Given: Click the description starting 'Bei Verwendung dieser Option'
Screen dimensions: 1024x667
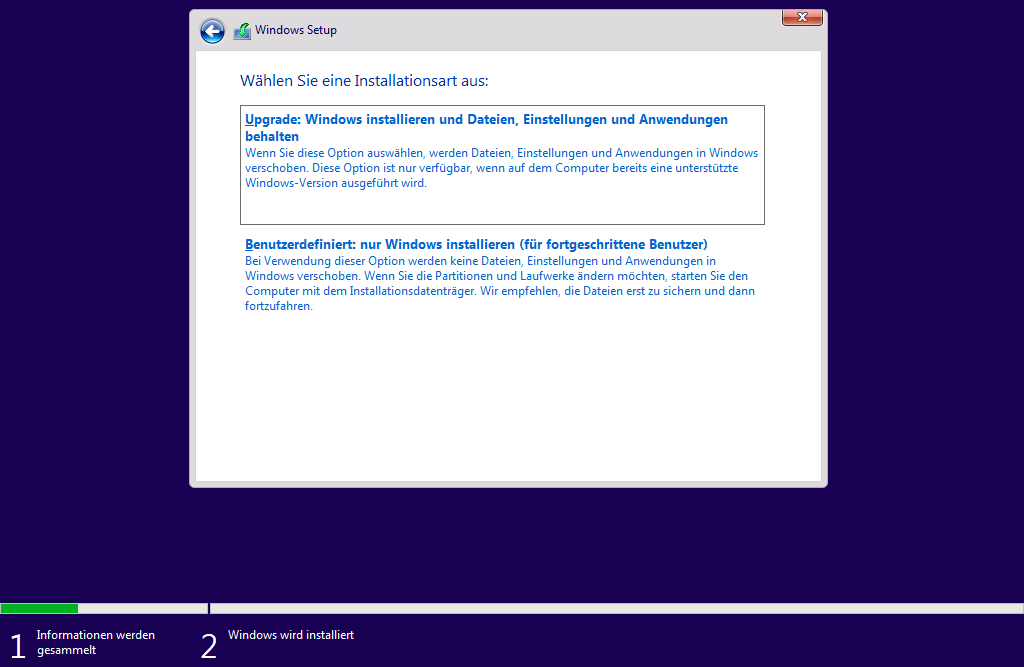Looking at the screenshot, I should point(500,284).
